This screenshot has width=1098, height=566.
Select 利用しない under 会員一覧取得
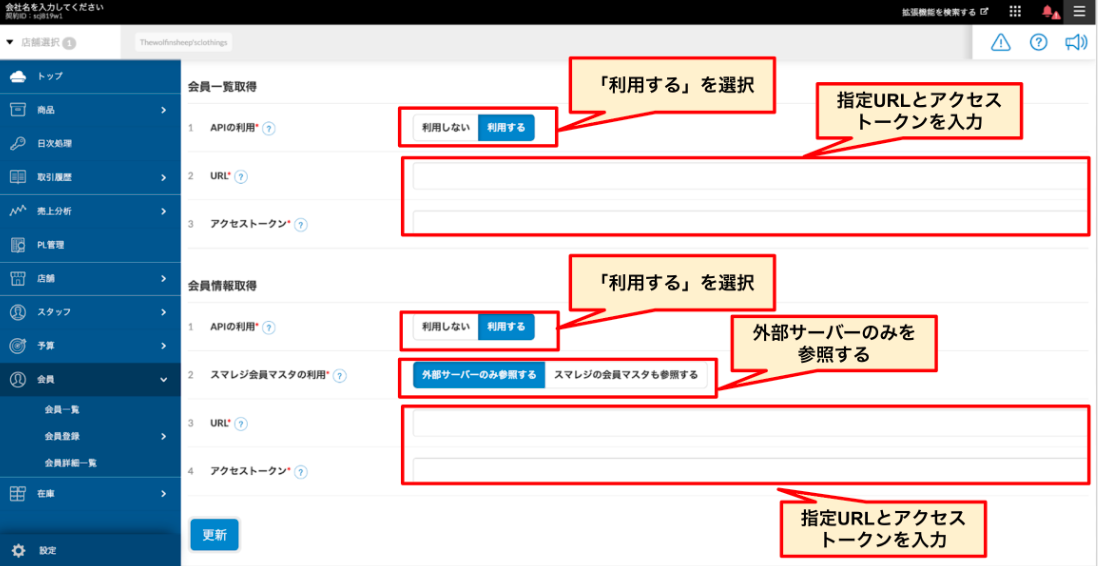coord(445,128)
